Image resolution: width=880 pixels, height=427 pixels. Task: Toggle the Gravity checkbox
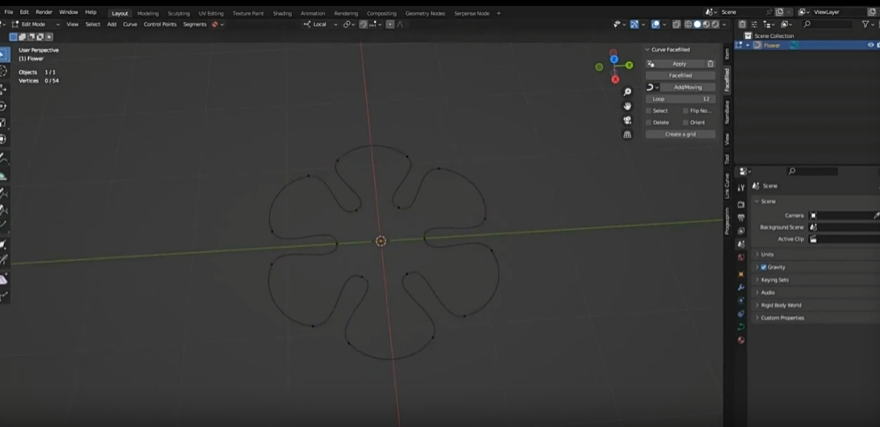point(764,267)
